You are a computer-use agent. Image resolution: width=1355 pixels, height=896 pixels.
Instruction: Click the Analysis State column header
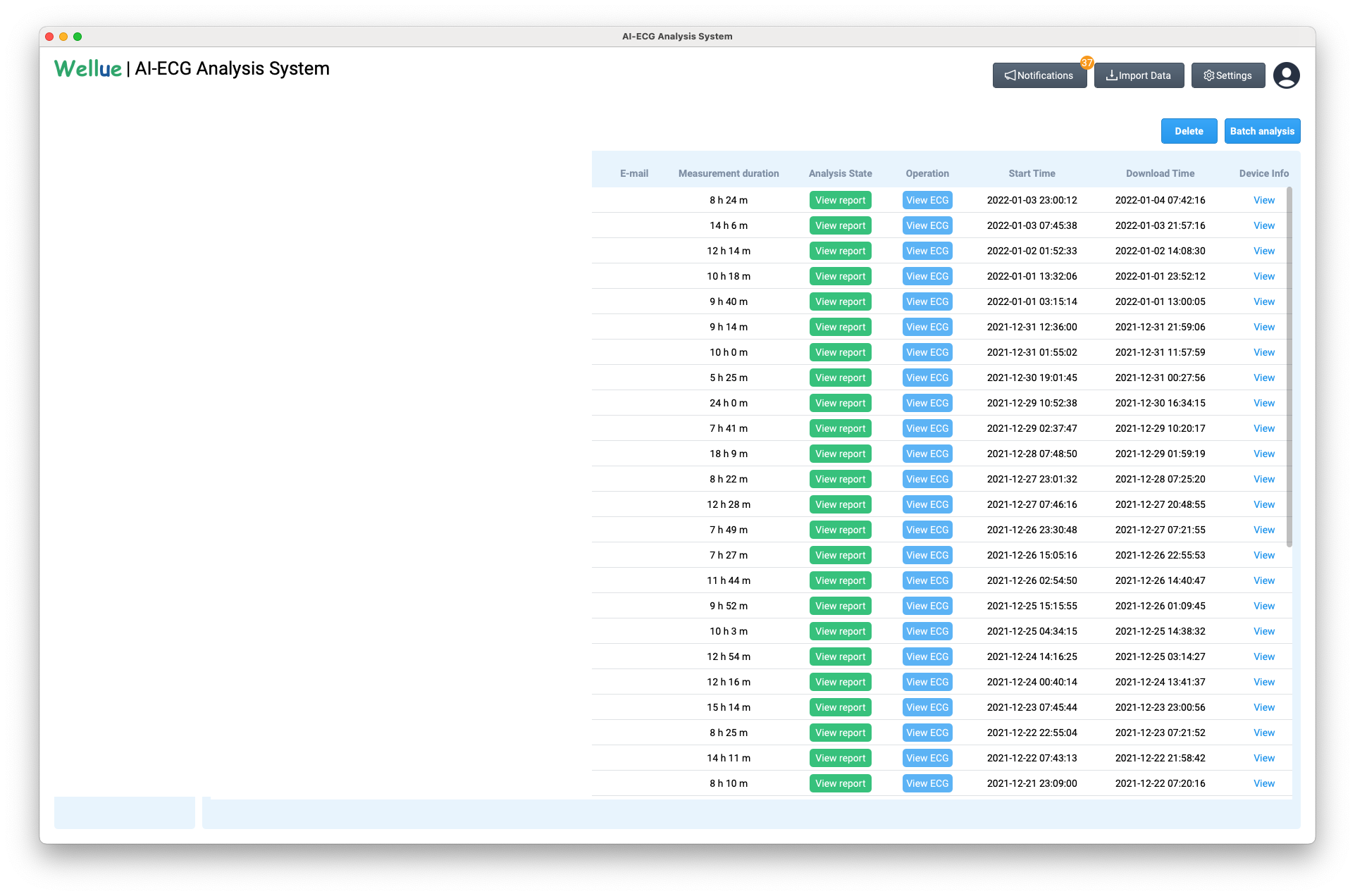840,173
